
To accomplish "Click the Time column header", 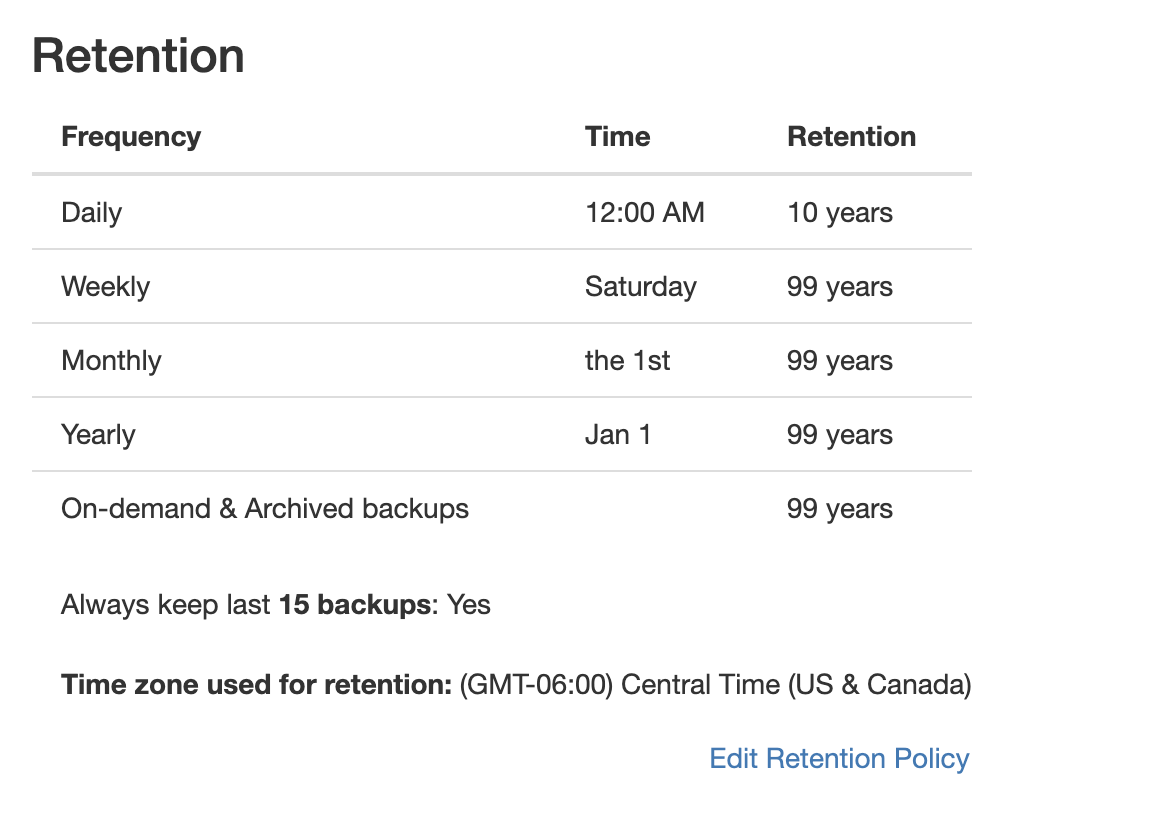I will click(x=617, y=136).
